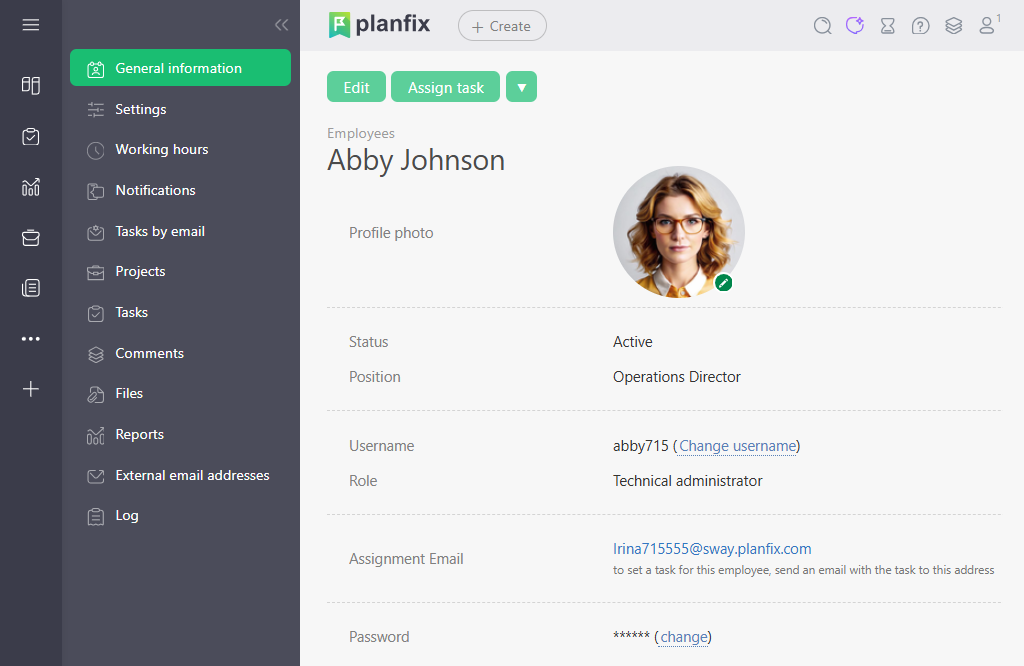Click the Edit button
This screenshot has width=1024, height=666.
pos(357,87)
